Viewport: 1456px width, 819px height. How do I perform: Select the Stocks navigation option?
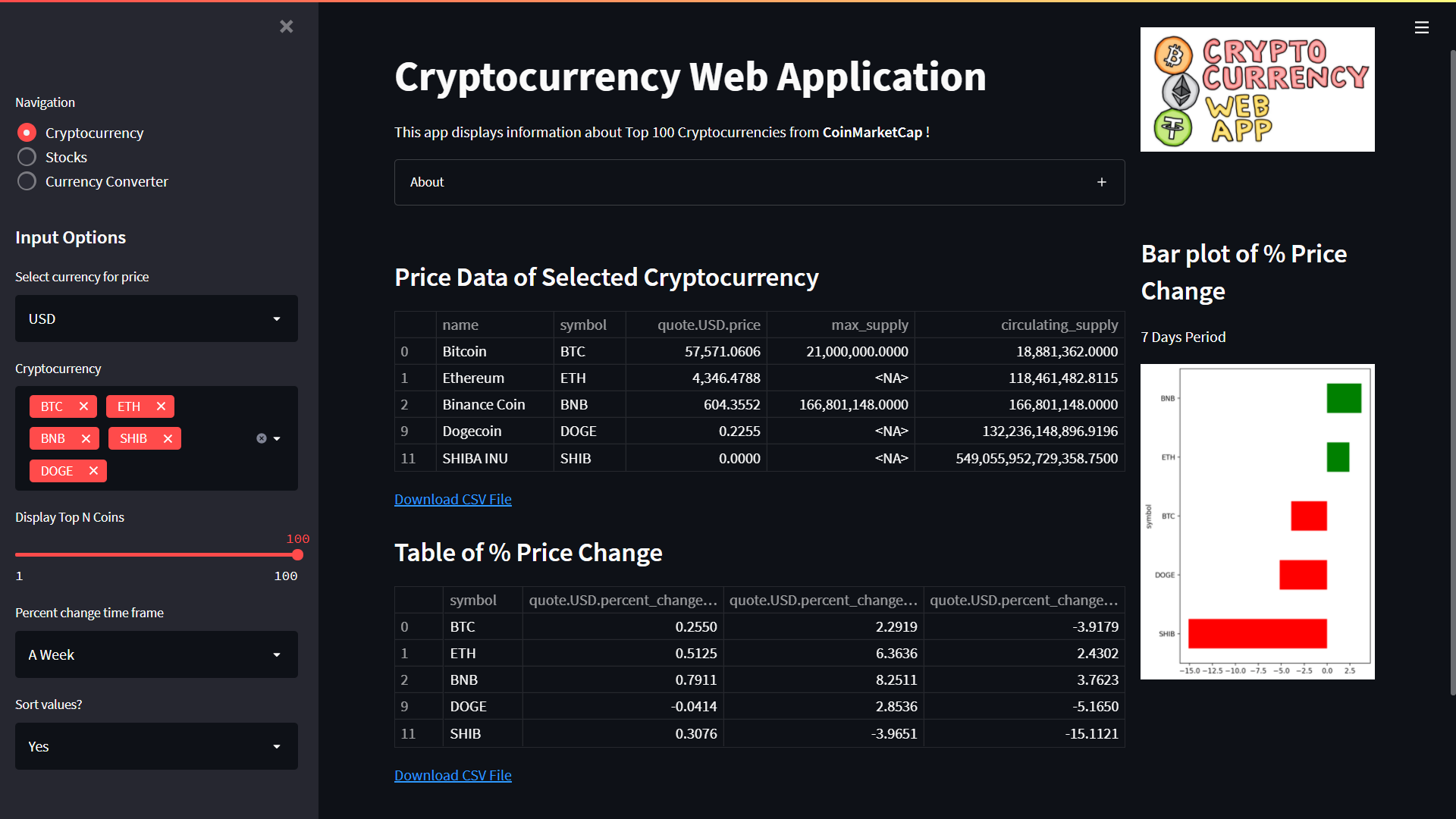click(x=27, y=157)
